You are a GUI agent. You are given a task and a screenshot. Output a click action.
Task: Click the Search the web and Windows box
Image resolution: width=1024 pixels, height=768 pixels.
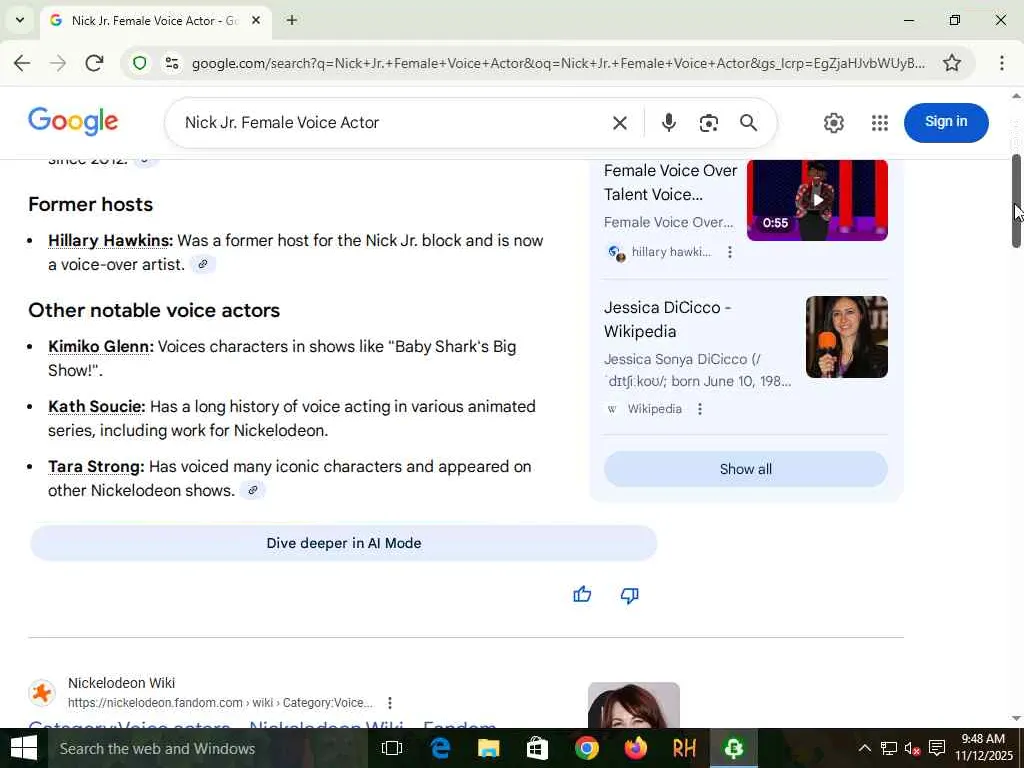point(206,748)
